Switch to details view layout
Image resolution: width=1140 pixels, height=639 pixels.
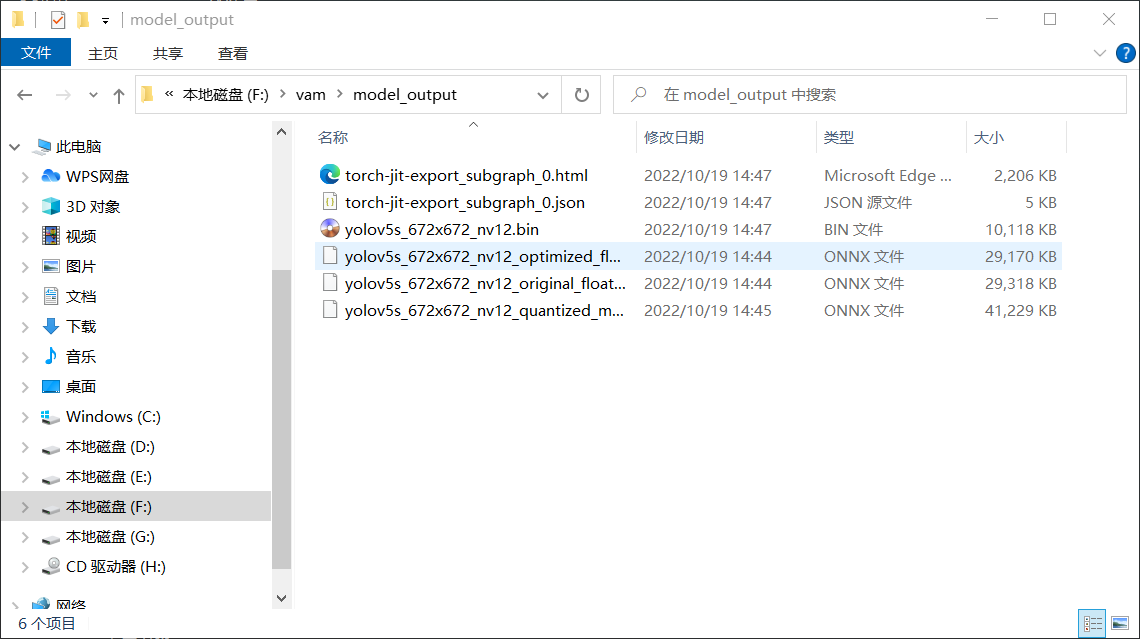(1092, 623)
